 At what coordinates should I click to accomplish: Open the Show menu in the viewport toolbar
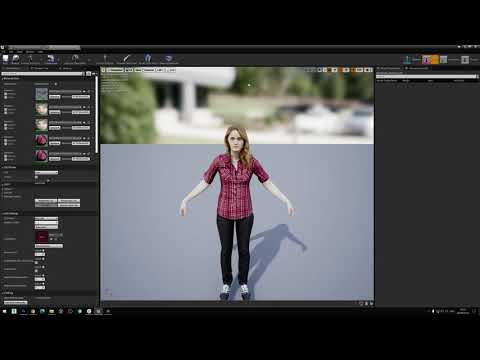[138, 70]
